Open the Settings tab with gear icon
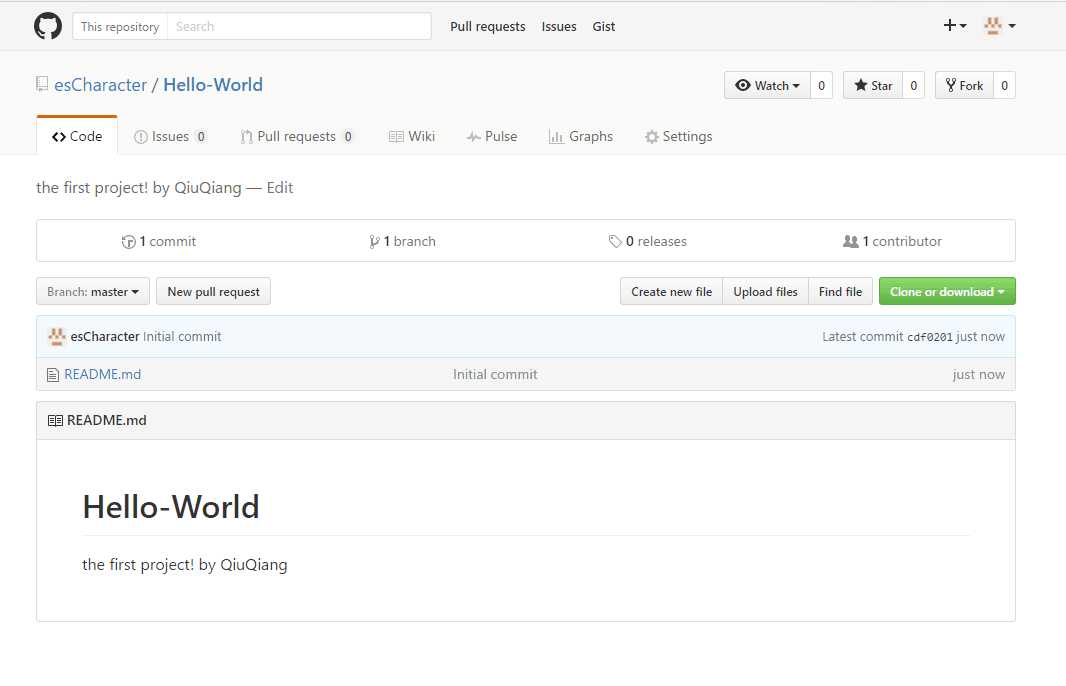This screenshot has height=686, width=1066. click(x=678, y=137)
